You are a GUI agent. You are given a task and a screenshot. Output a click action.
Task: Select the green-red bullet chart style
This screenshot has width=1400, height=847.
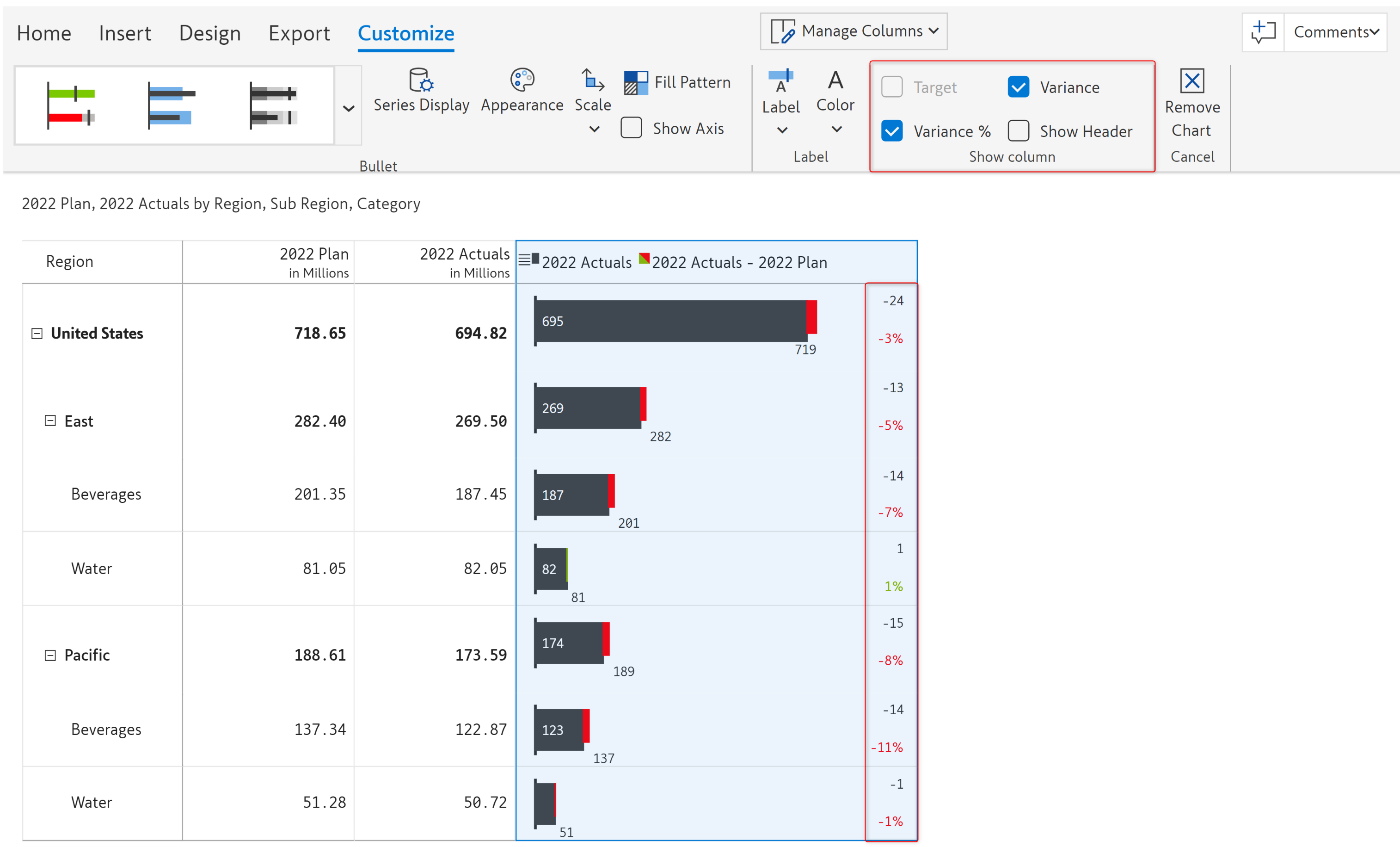pos(71,106)
